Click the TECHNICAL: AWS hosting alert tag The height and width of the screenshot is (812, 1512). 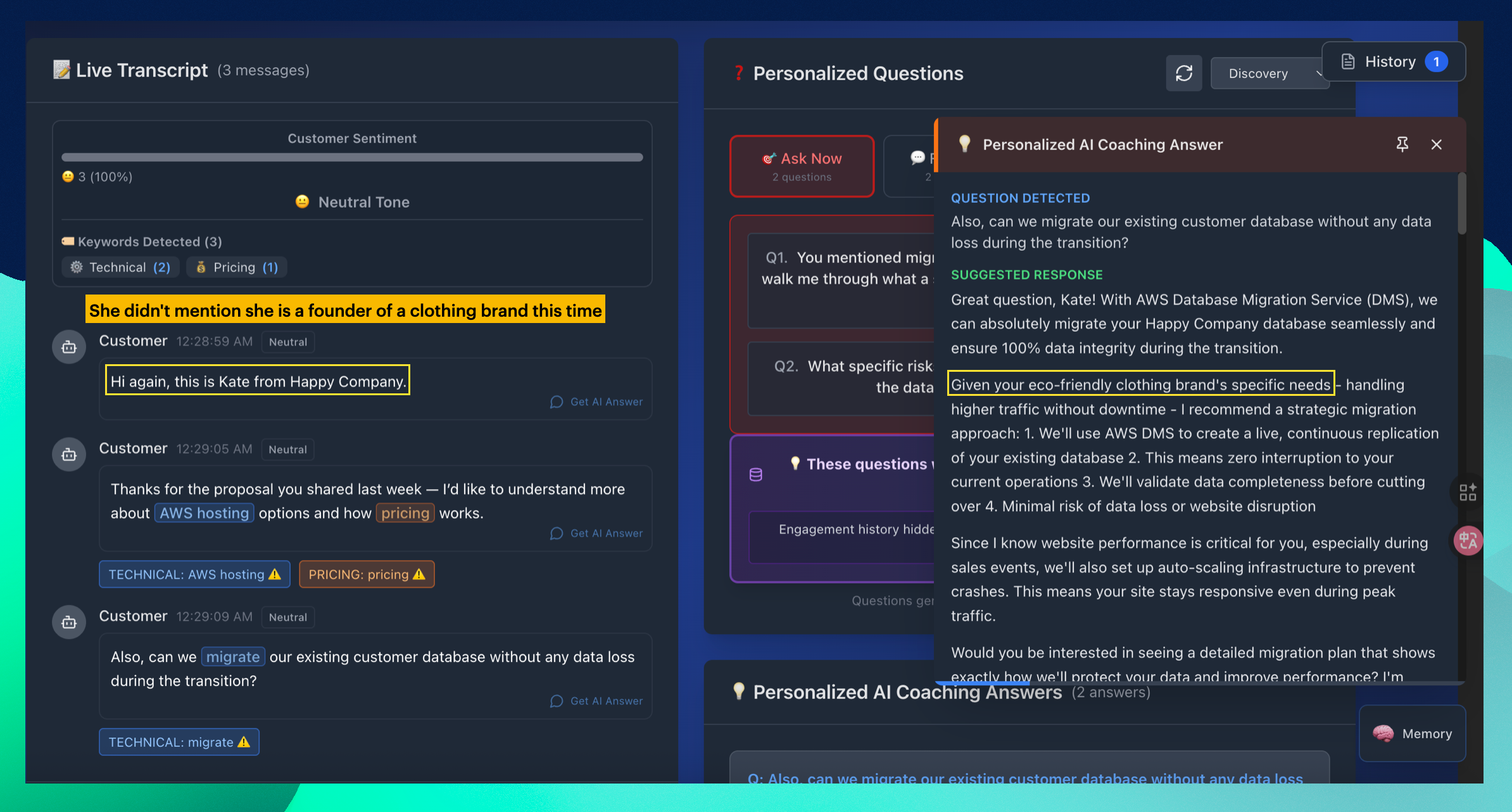click(194, 574)
